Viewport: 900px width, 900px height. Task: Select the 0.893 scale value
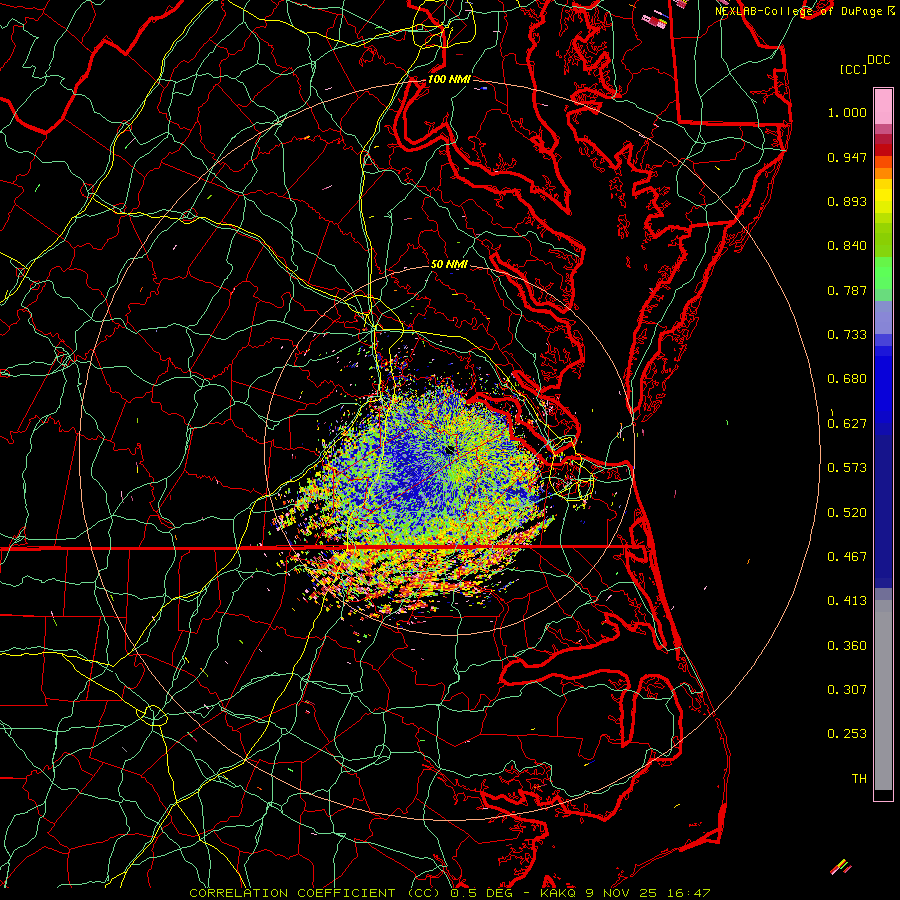tap(847, 201)
